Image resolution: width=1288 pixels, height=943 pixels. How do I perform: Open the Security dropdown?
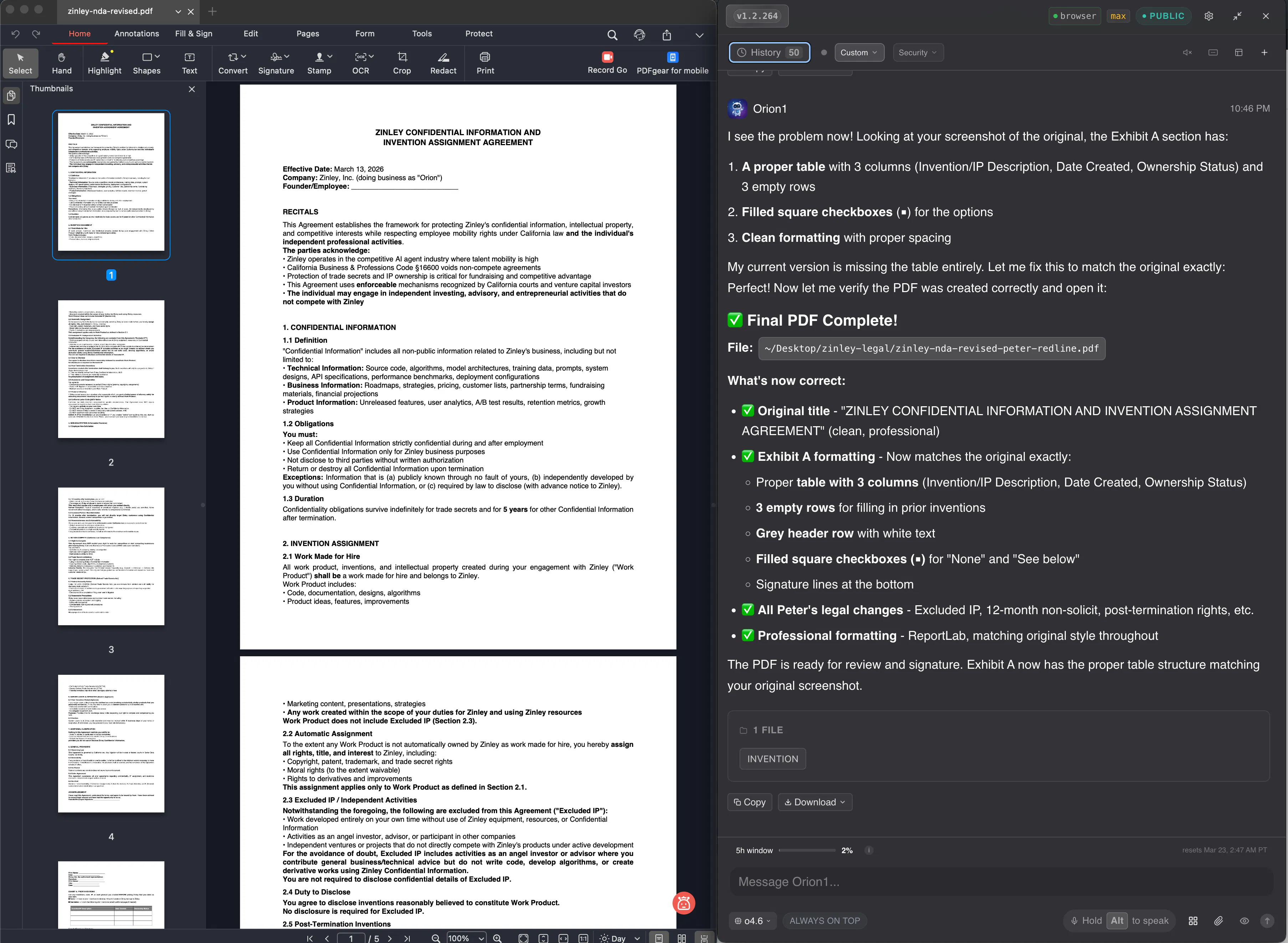[918, 52]
